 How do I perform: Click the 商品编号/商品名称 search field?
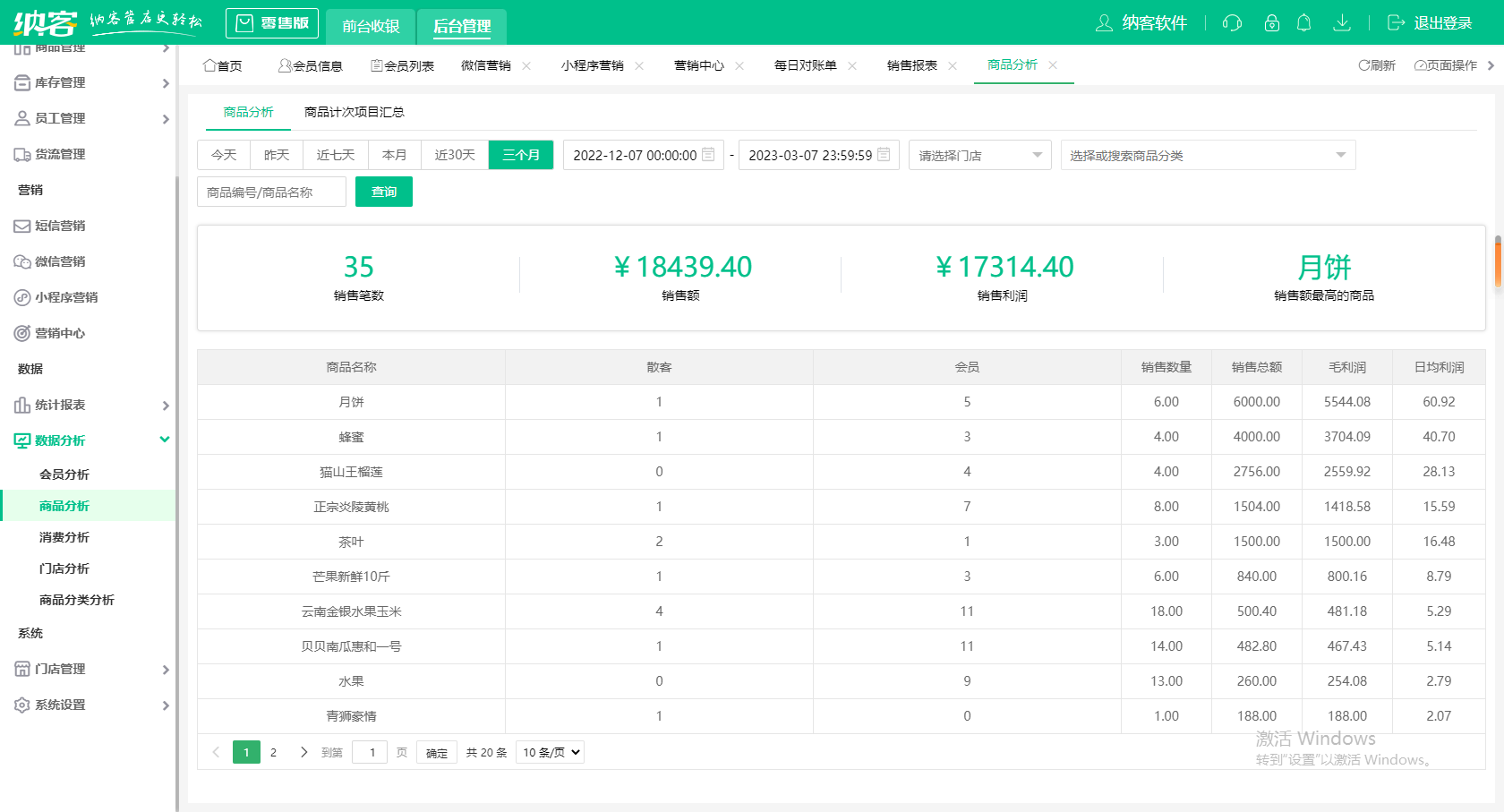271,192
